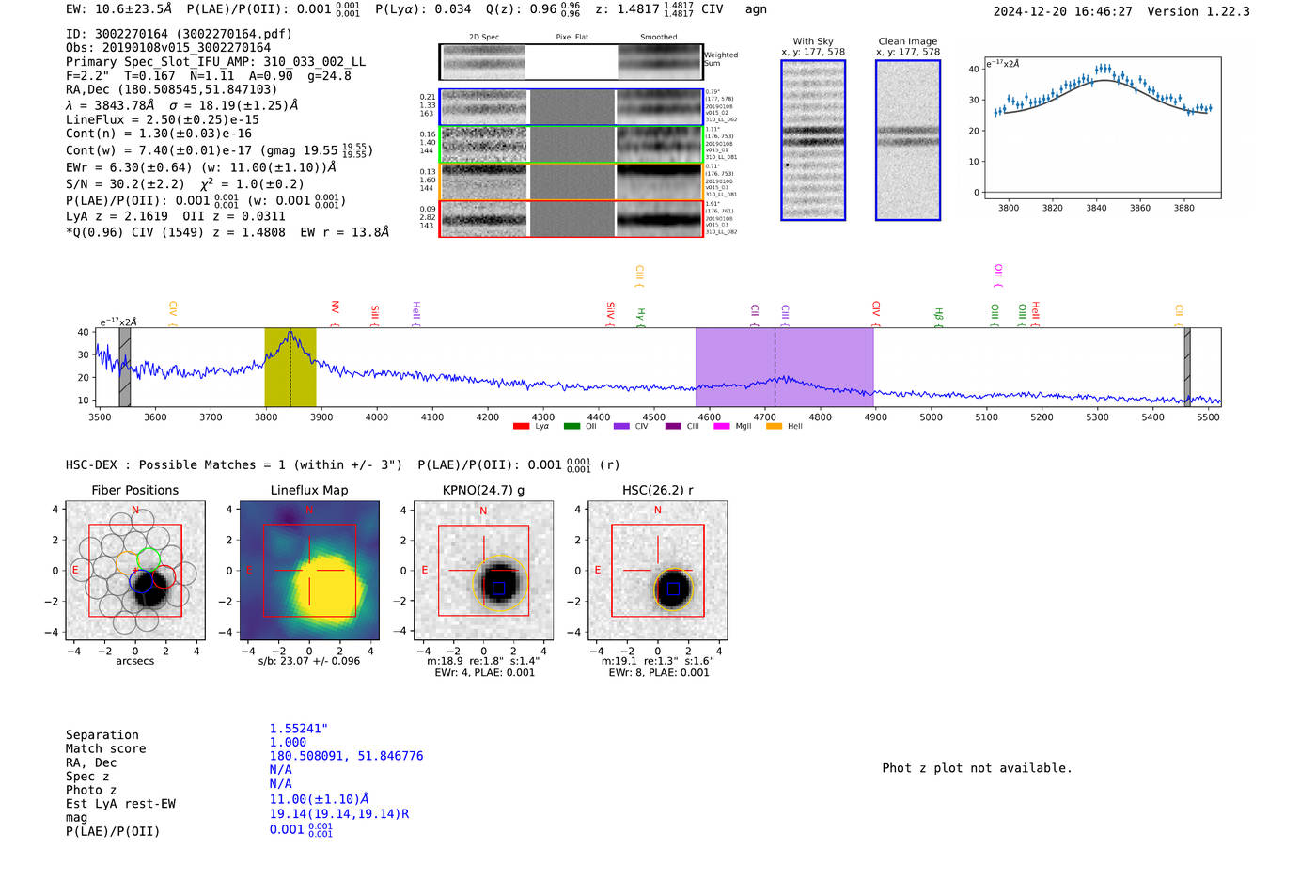Click the With Sky 2D spectrum image
1316x896 pixels.
pyautogui.click(x=813, y=140)
